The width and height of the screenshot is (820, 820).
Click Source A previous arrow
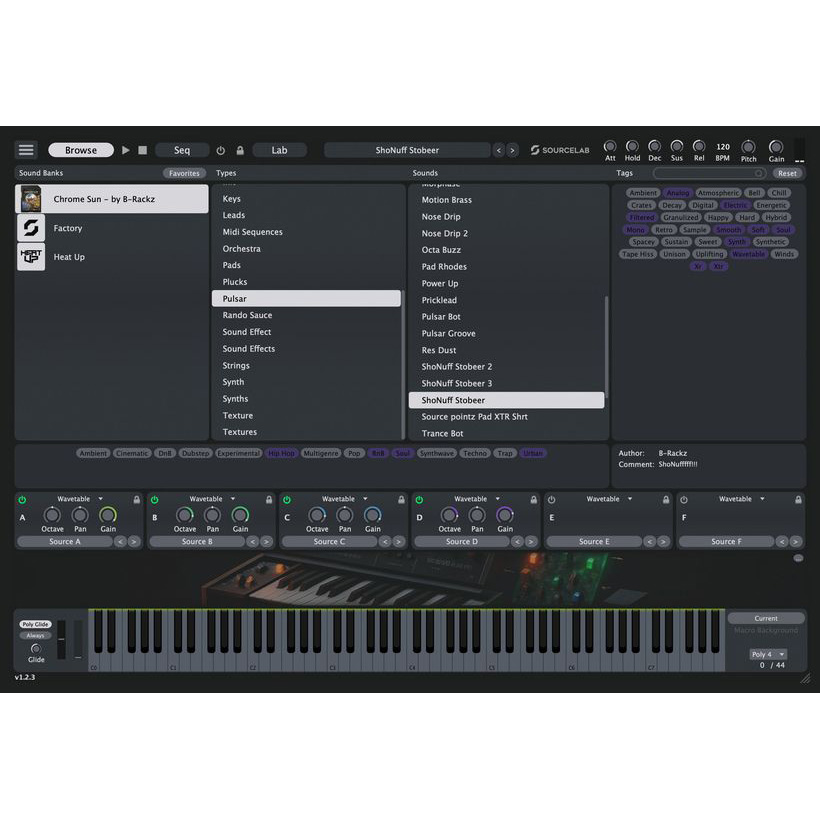pyautogui.click(x=120, y=542)
